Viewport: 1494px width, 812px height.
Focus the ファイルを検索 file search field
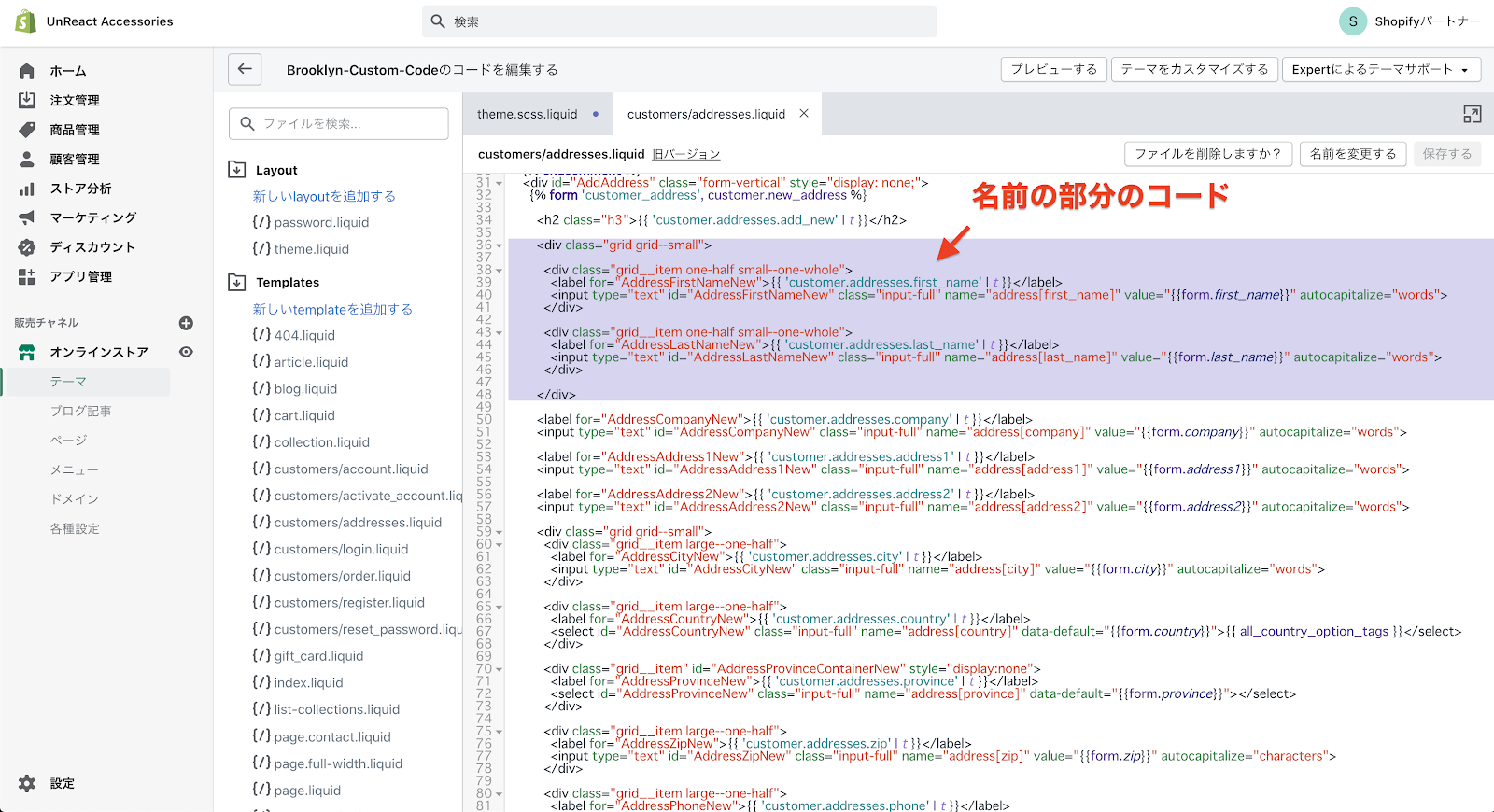pos(339,123)
